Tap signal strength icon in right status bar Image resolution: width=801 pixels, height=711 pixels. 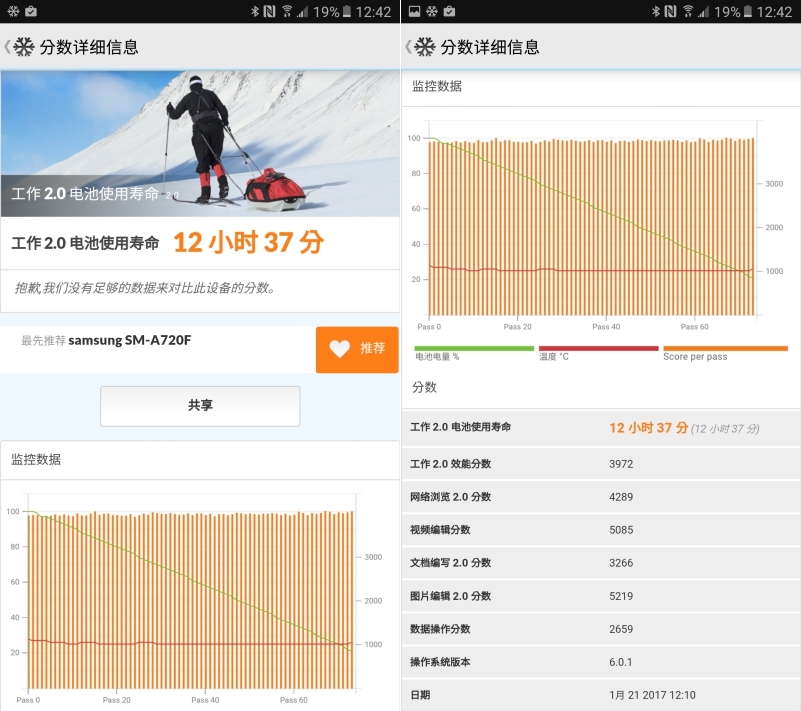(703, 11)
